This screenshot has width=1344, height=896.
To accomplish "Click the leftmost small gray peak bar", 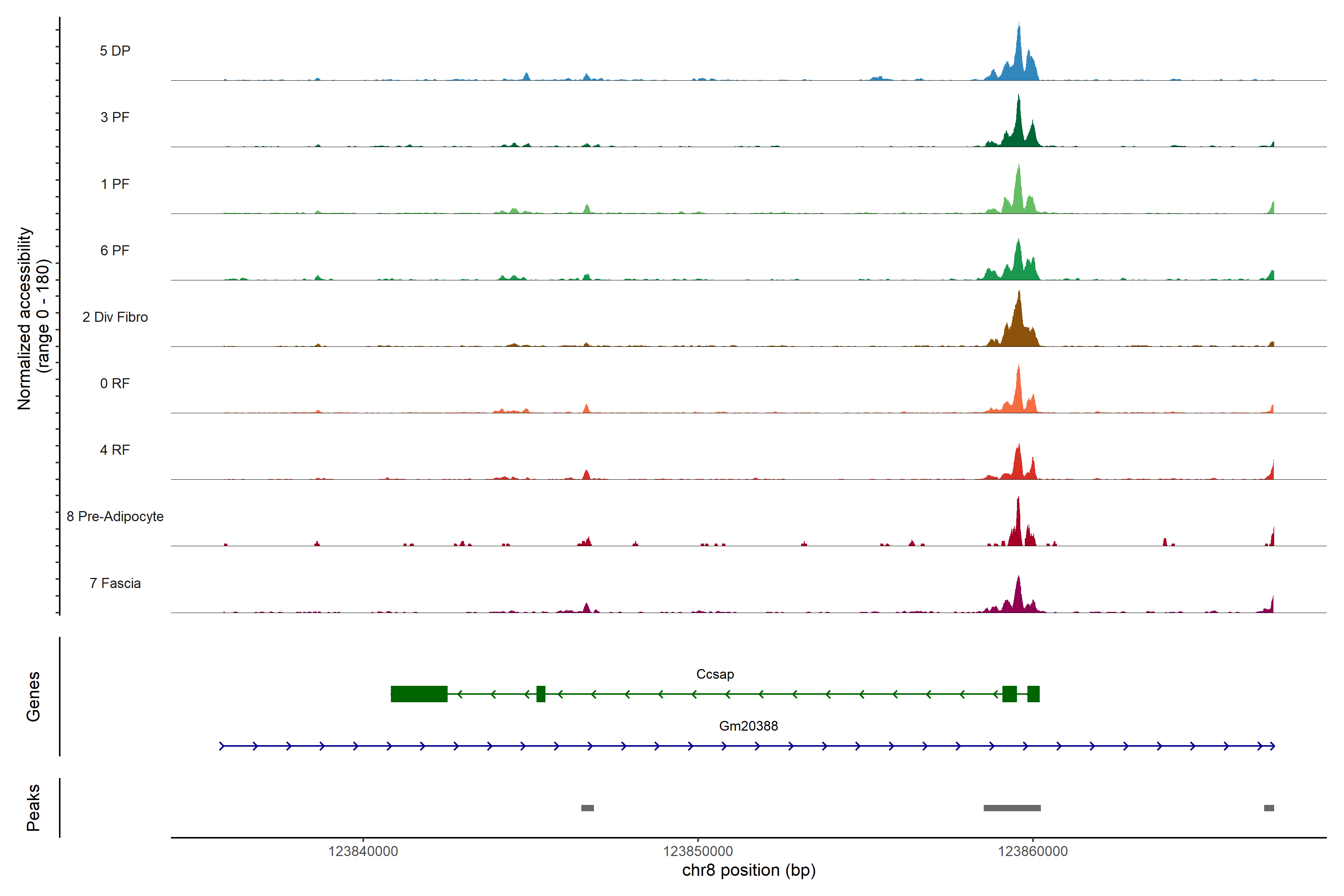I will tap(587, 808).
